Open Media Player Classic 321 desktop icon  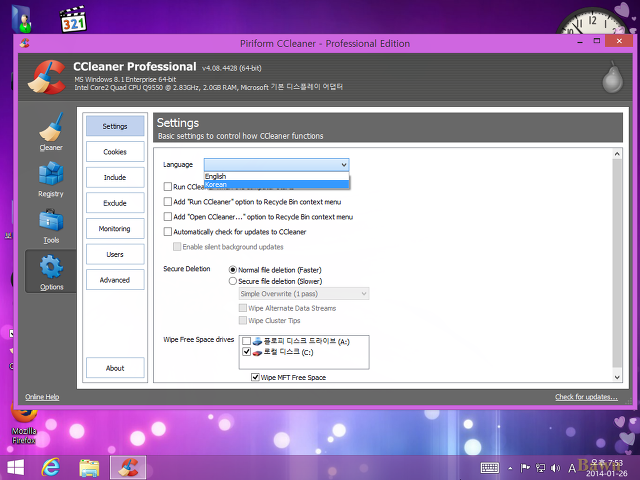[73, 19]
